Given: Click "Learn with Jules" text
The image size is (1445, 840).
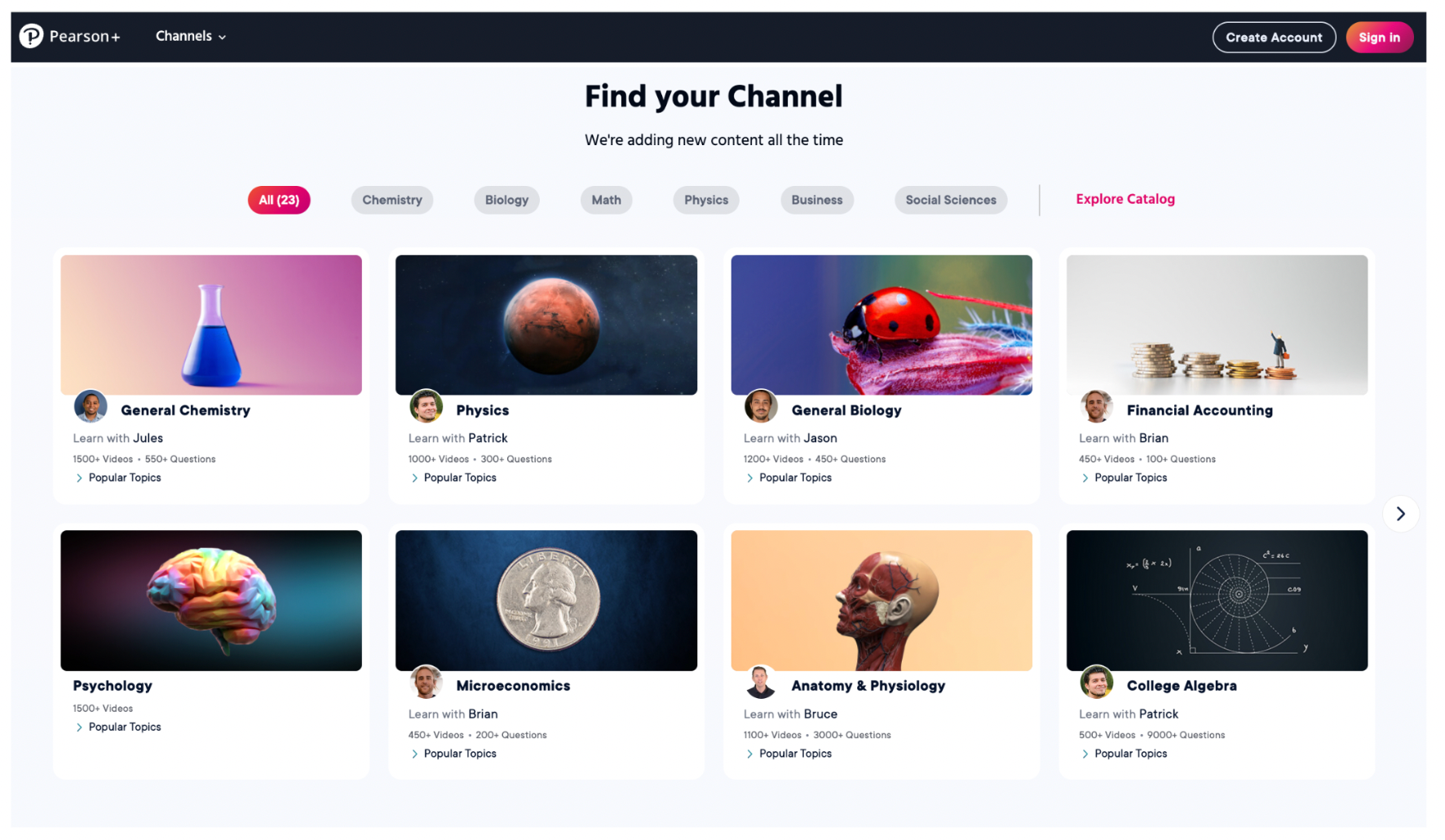Looking at the screenshot, I should (x=118, y=438).
